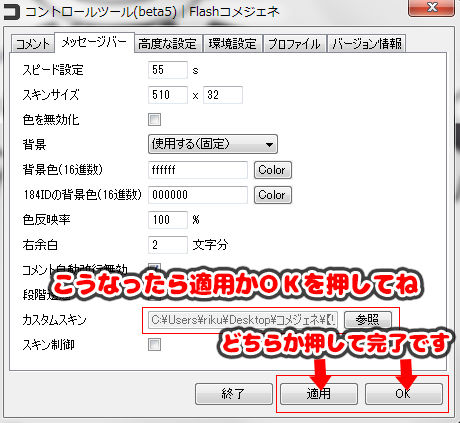Click the スピード設定 label
Image resolution: width=460 pixels, height=423 pixels.
[53, 70]
